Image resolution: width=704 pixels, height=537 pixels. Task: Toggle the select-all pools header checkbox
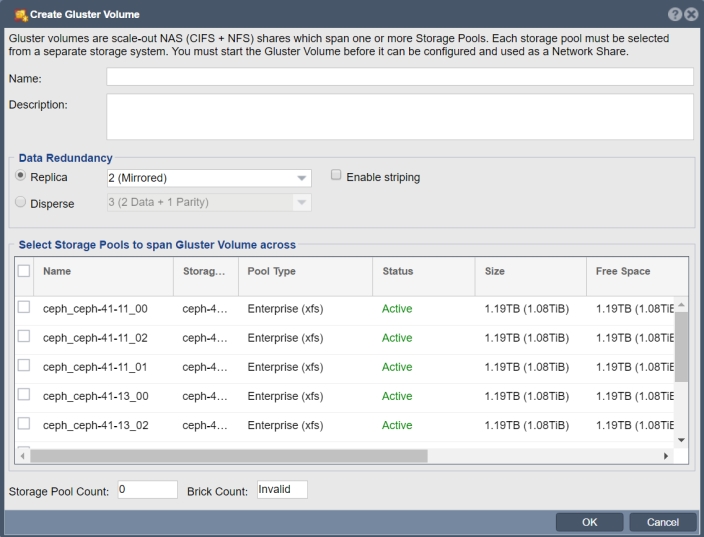coord(24,271)
